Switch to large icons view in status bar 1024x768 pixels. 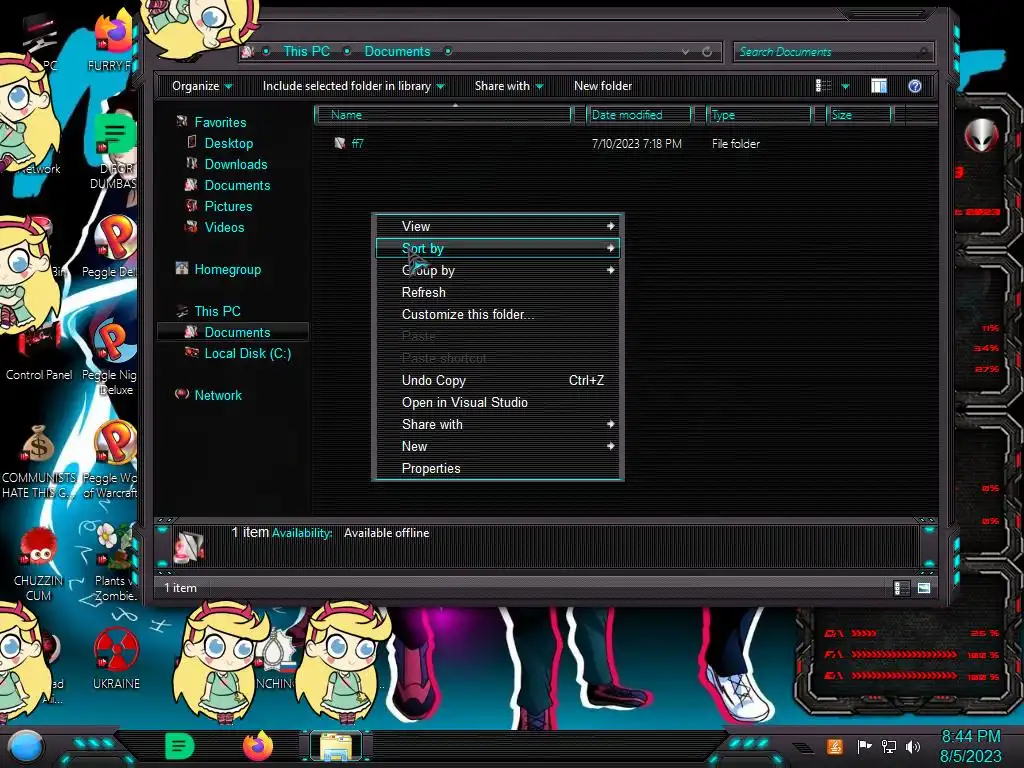[923, 588]
